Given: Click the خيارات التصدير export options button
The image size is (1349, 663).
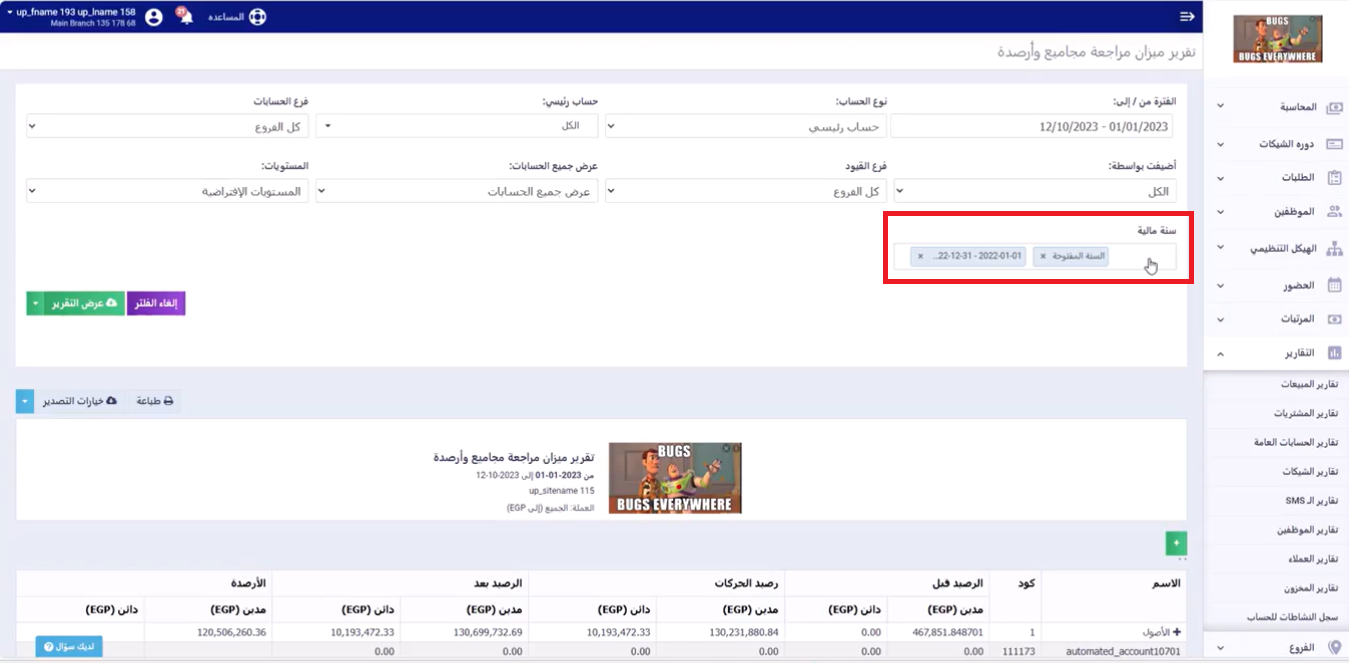Looking at the screenshot, I should click(x=79, y=401).
